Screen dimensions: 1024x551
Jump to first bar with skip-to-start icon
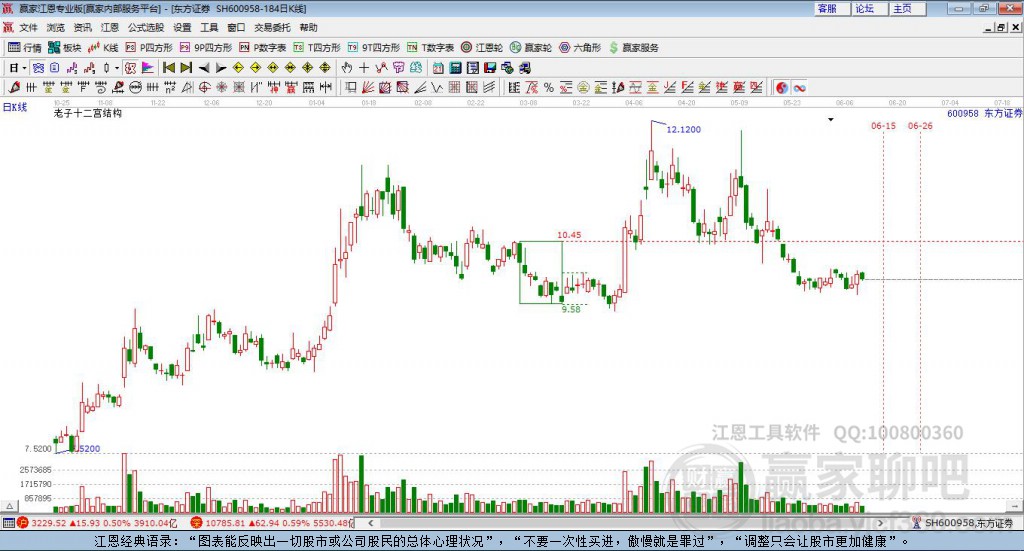[168, 68]
